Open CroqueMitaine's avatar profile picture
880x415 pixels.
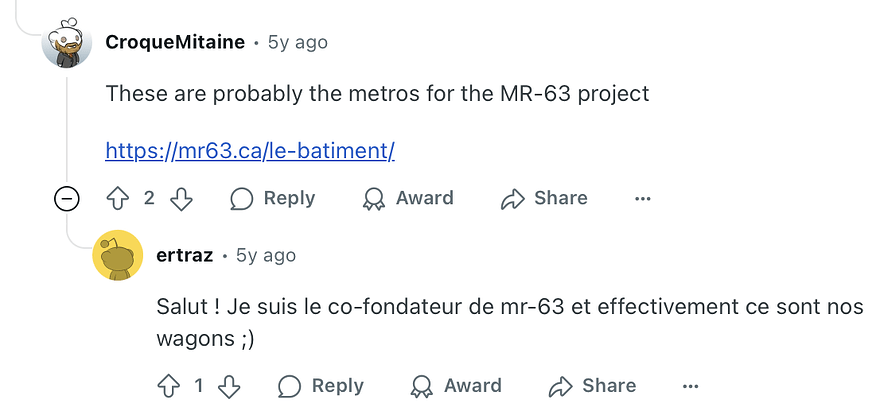67,43
